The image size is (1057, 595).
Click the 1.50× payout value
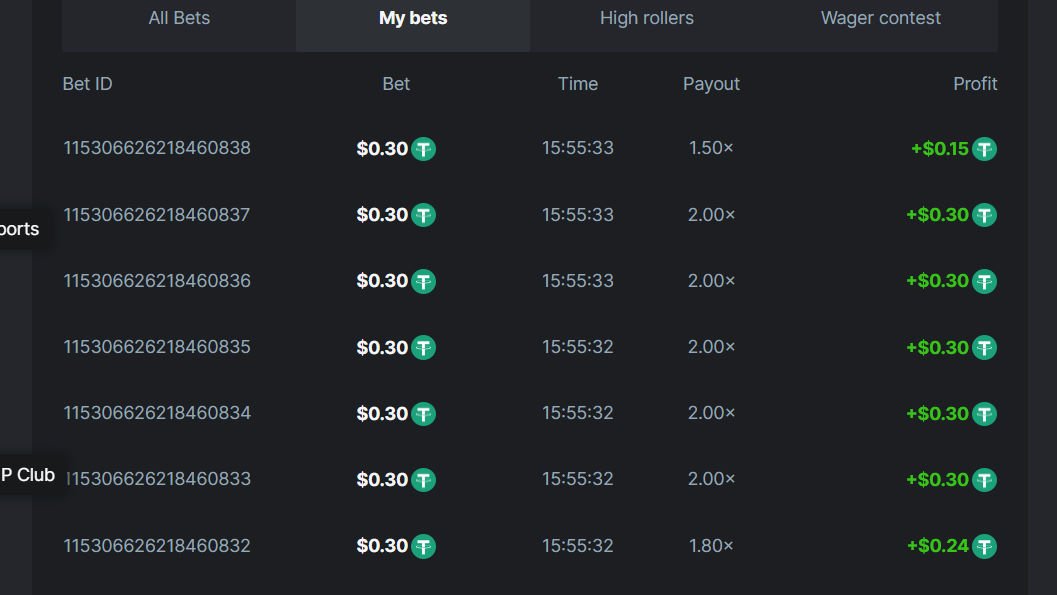tap(711, 148)
